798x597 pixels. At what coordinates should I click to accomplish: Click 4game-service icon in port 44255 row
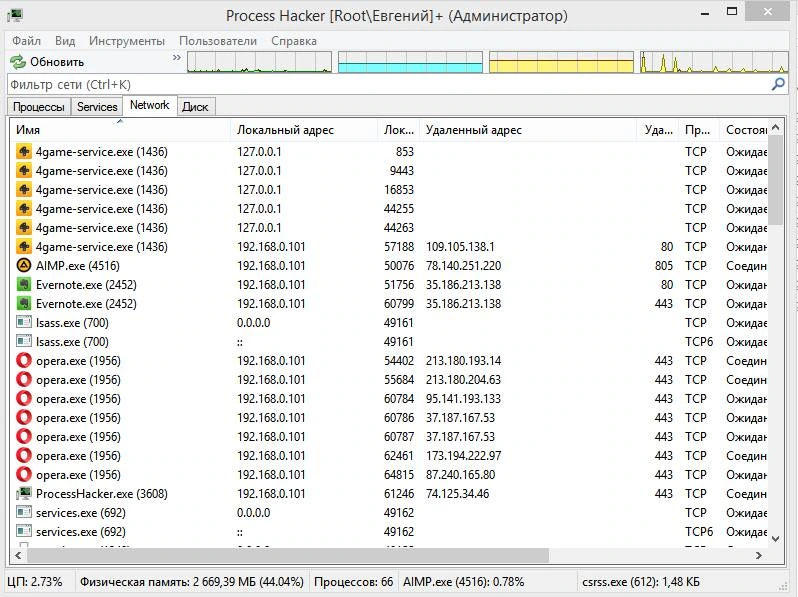[x=24, y=209]
